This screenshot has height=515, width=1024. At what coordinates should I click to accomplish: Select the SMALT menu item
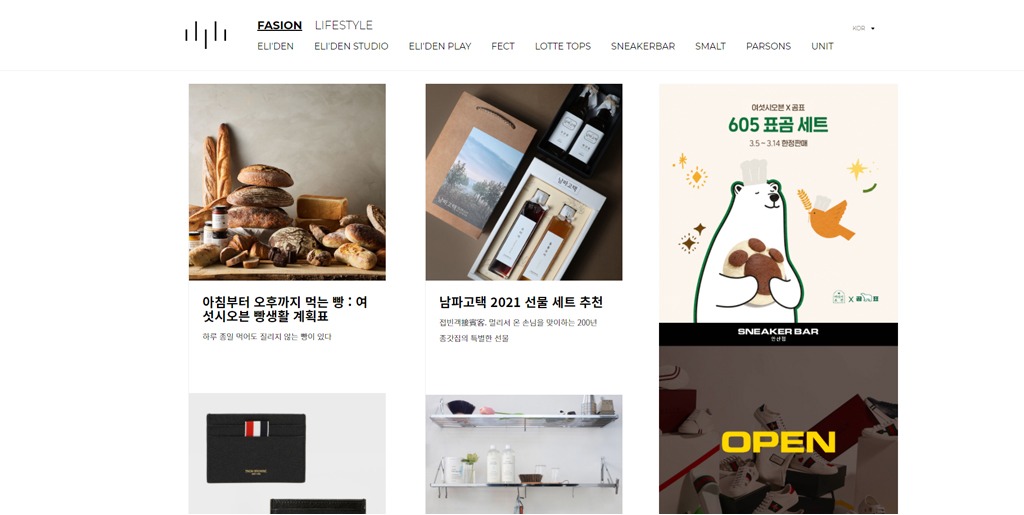(711, 46)
